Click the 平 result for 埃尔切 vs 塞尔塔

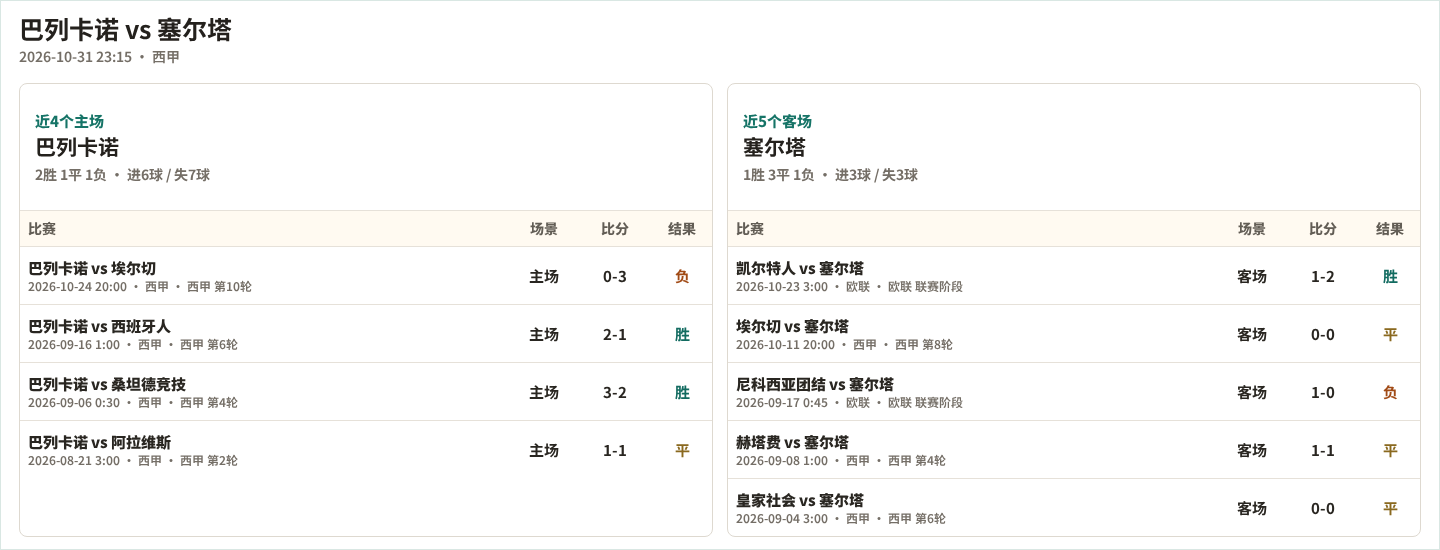tap(1390, 334)
